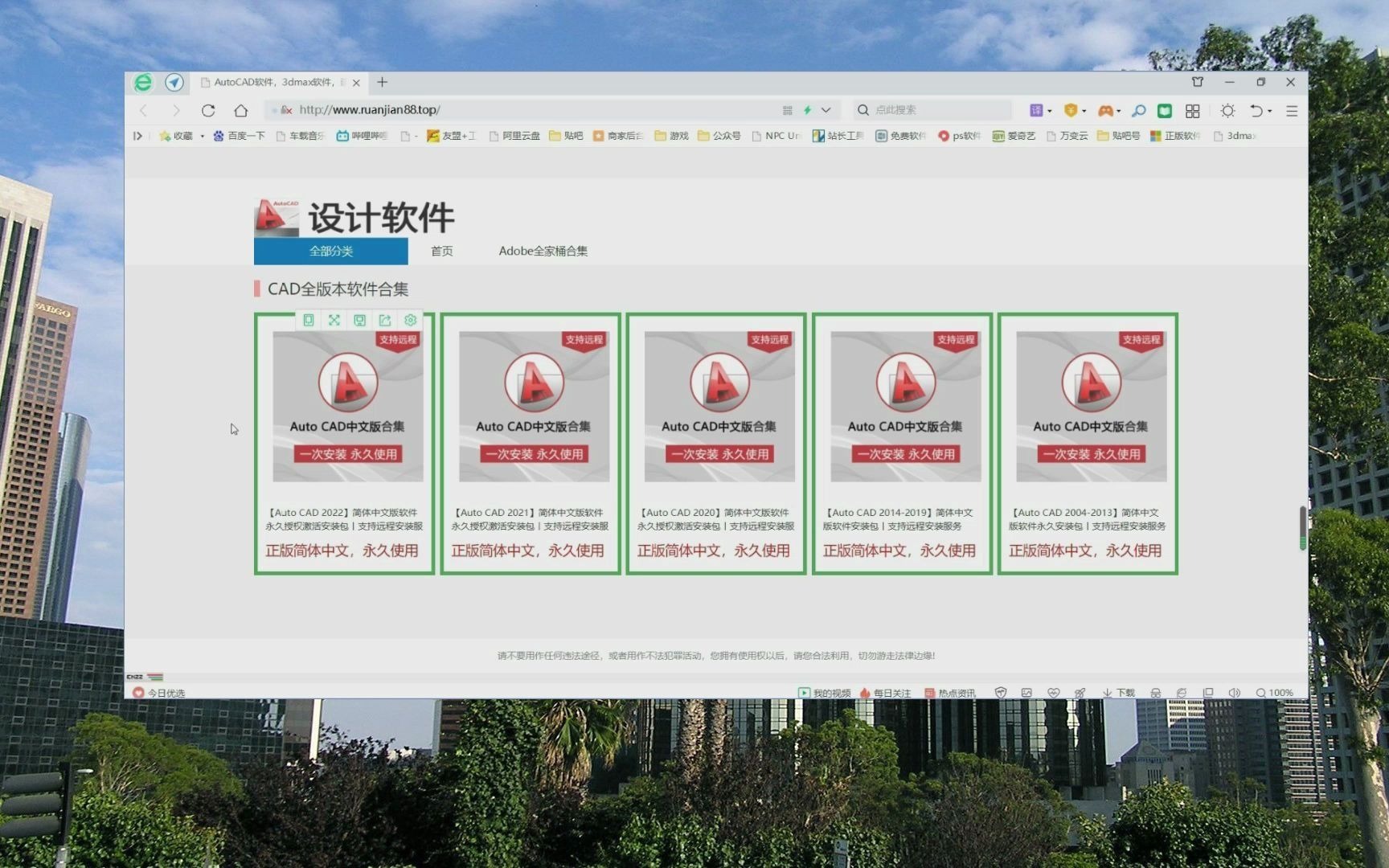Open 我的视频 in the status bar

pyautogui.click(x=825, y=693)
